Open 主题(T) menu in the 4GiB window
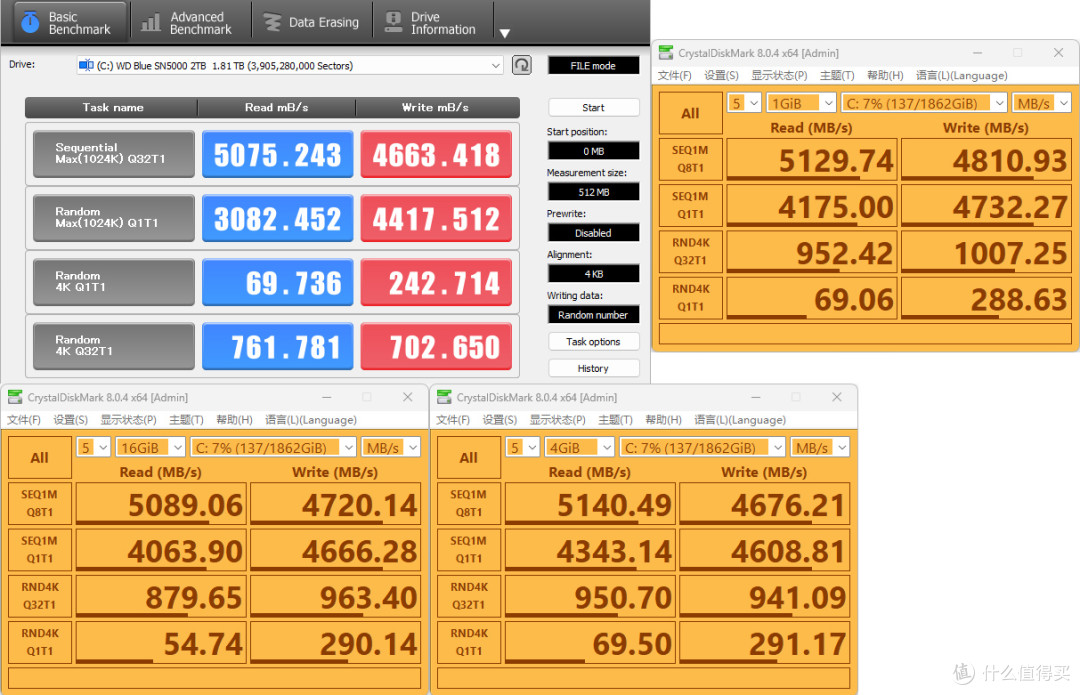1080x695 pixels. click(x=613, y=420)
